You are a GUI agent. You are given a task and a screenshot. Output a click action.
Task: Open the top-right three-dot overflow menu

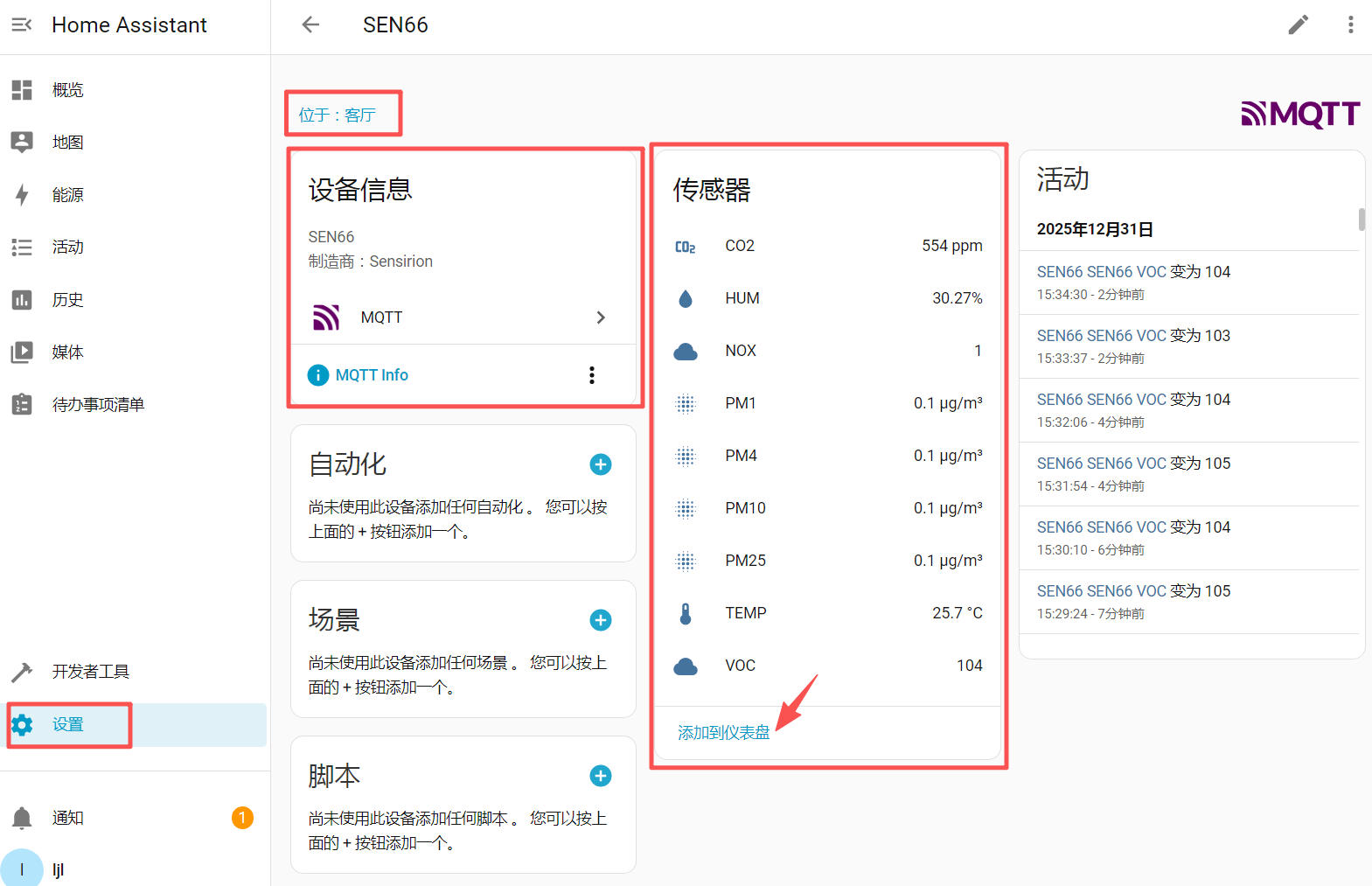click(1350, 24)
